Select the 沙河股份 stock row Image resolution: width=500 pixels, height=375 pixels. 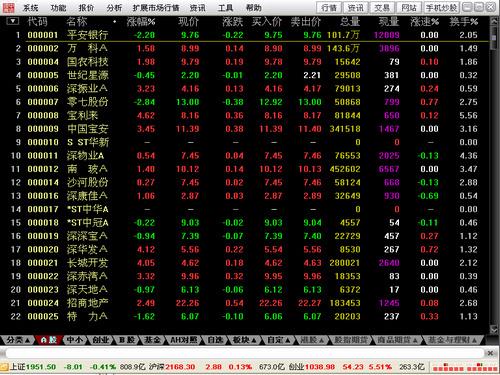(x=247, y=182)
